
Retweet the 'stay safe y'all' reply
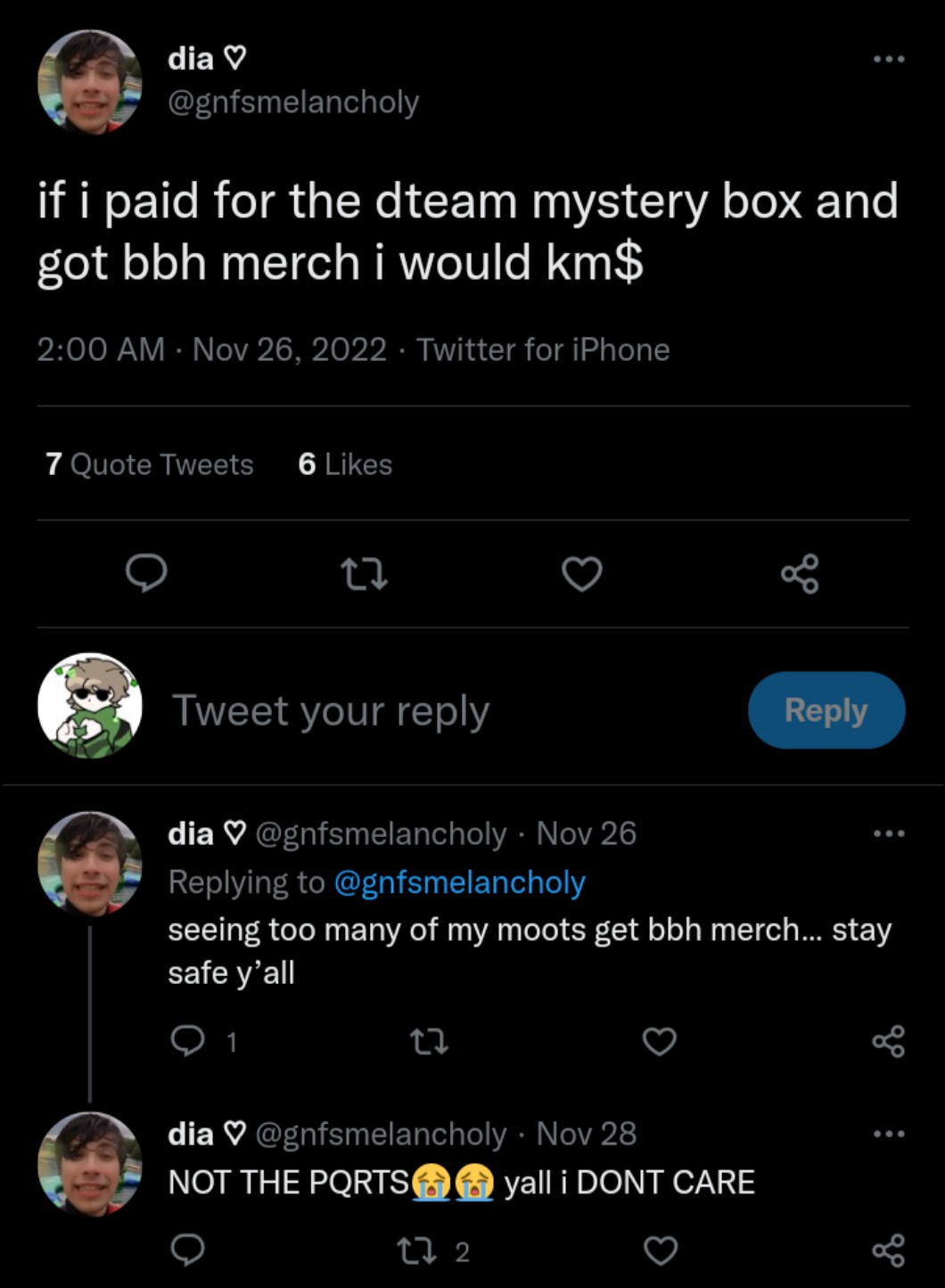[x=428, y=1041]
